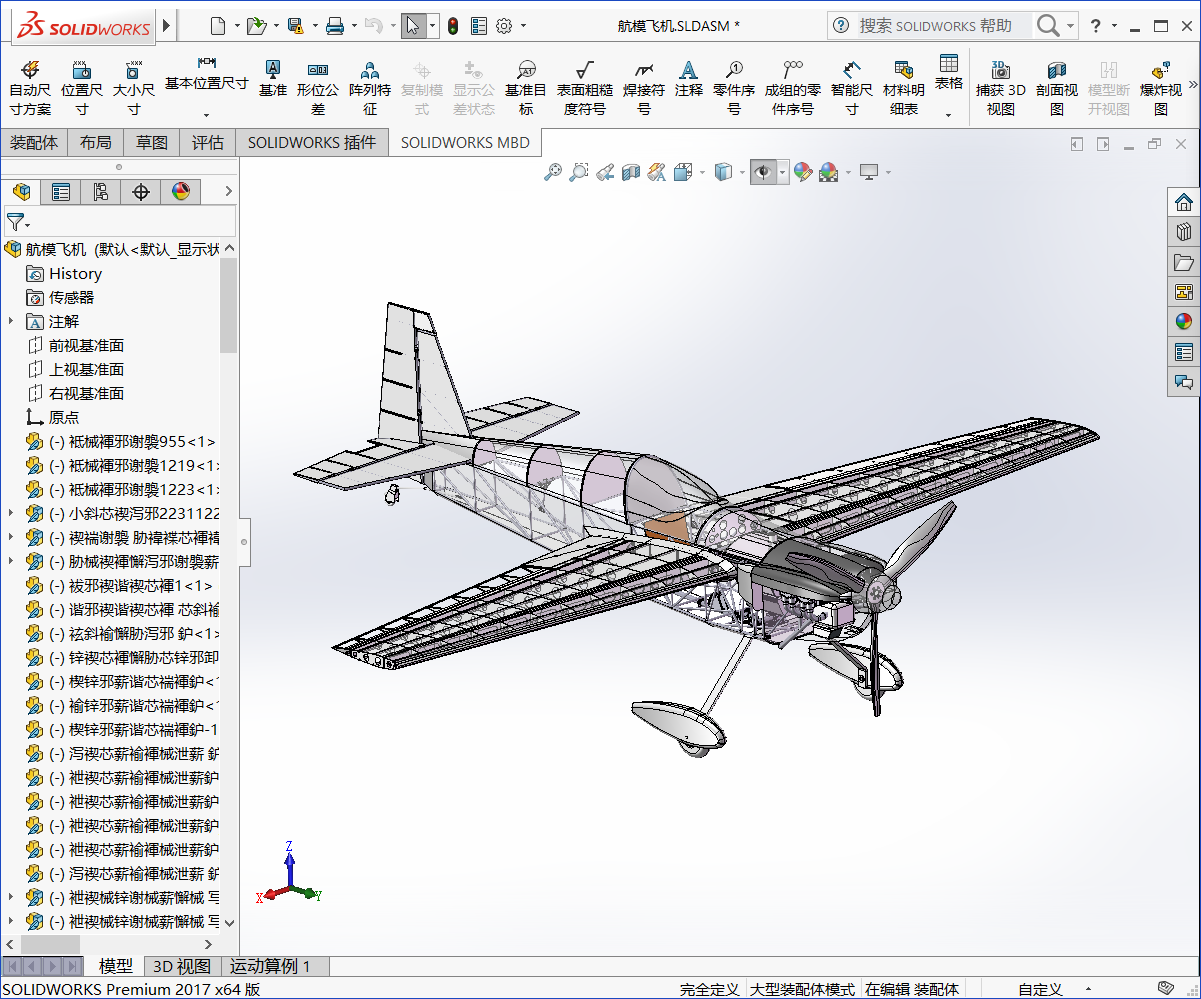Screen dimensions: 1201x999
Task: Open the DimXpertManager tab icon
Action: coord(141,191)
